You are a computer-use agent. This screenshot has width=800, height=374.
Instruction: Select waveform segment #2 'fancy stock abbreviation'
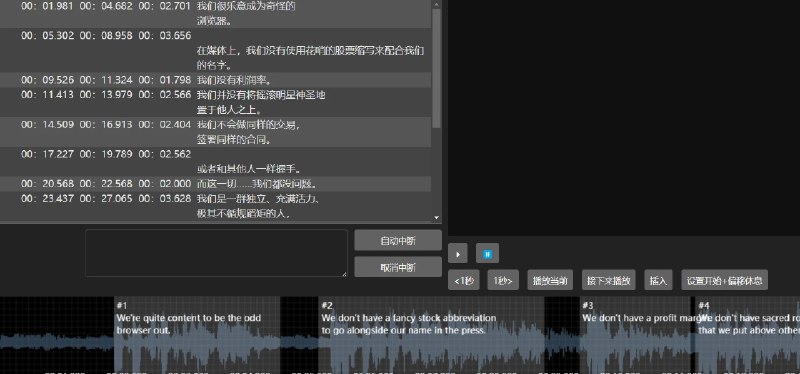(432, 335)
